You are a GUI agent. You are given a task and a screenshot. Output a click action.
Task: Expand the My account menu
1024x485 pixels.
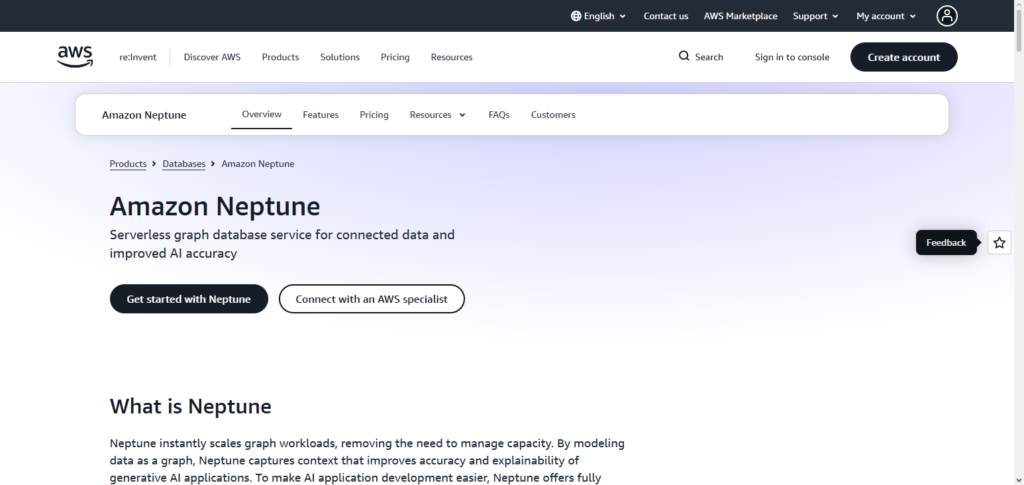886,16
